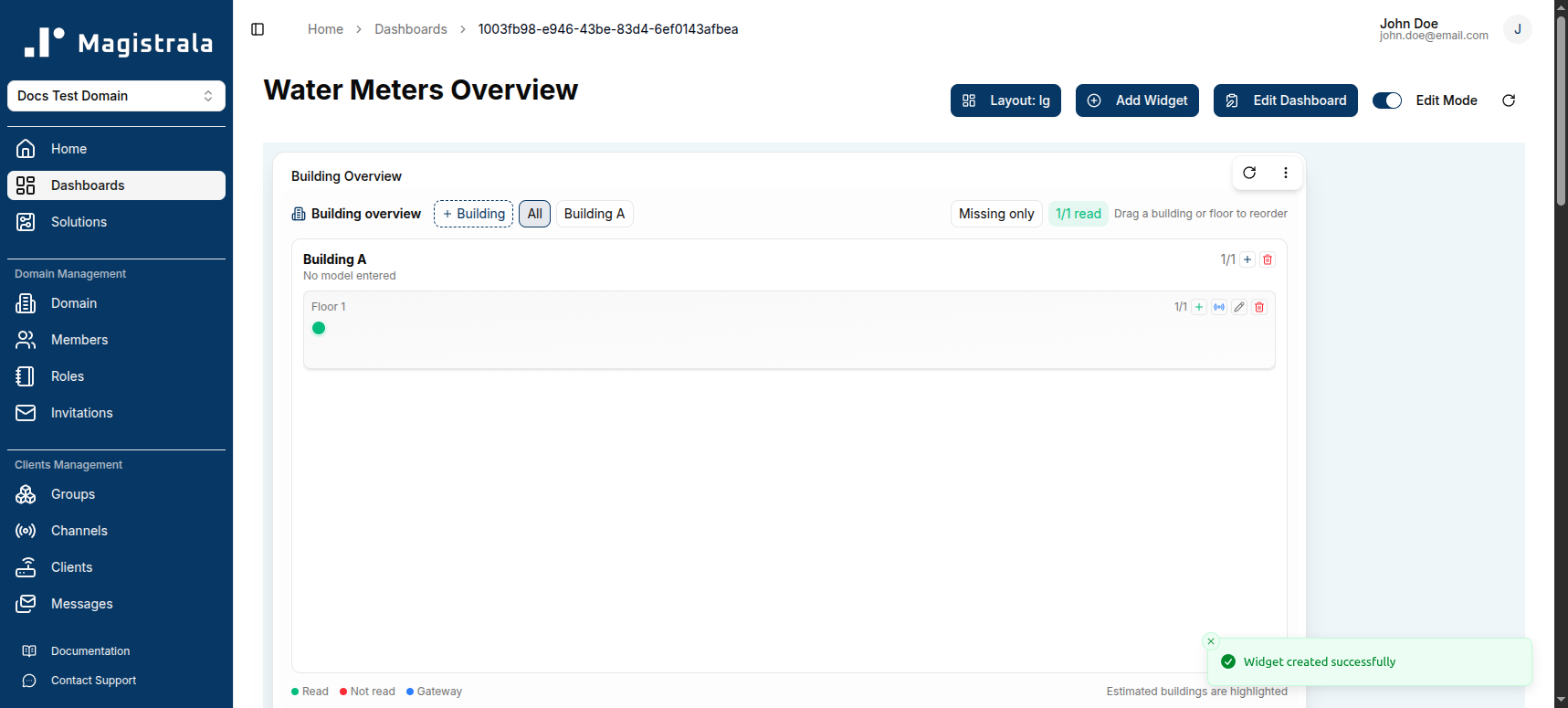The image size is (1568, 708).
Task: Click the No model entered text
Action: click(x=350, y=276)
